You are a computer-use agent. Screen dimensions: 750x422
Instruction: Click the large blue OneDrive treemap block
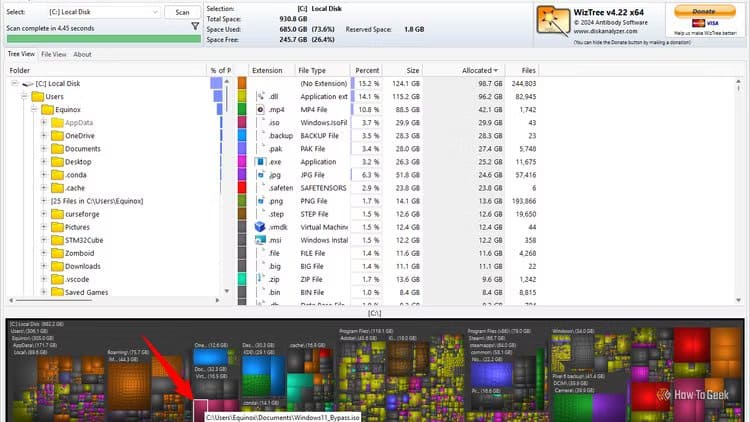[210, 357]
